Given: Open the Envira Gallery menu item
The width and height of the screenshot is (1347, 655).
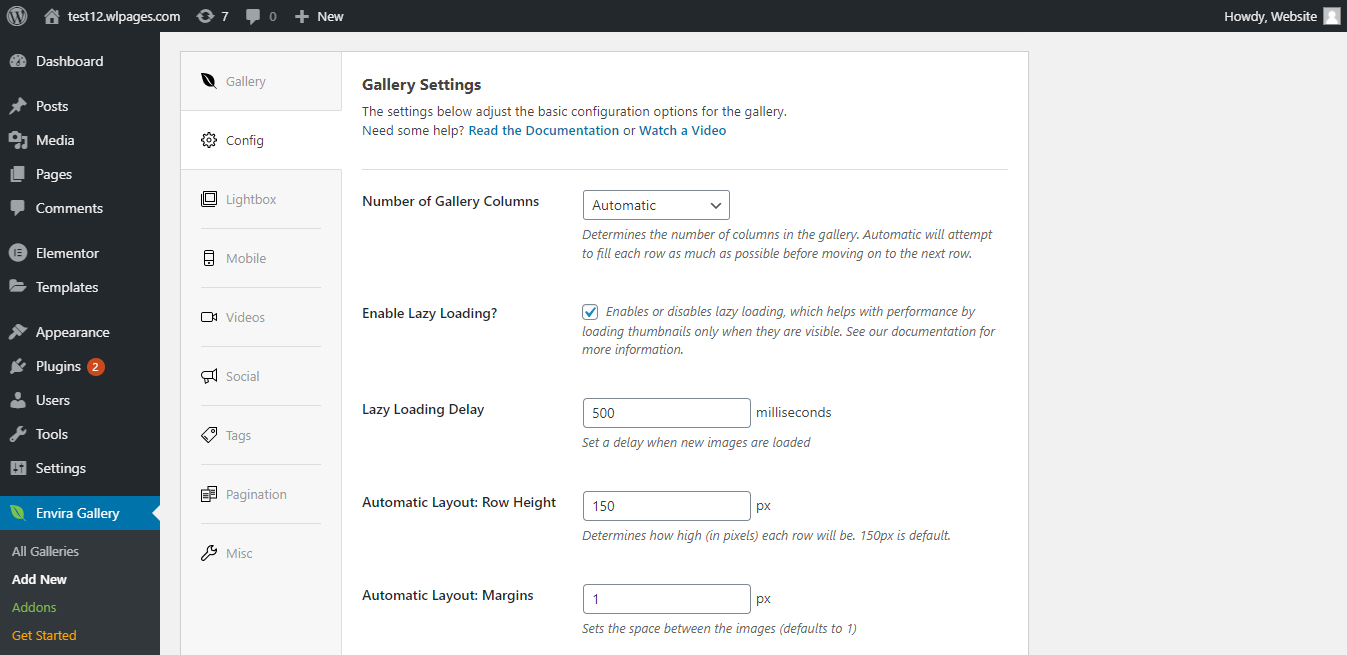Looking at the screenshot, I should 80,513.
